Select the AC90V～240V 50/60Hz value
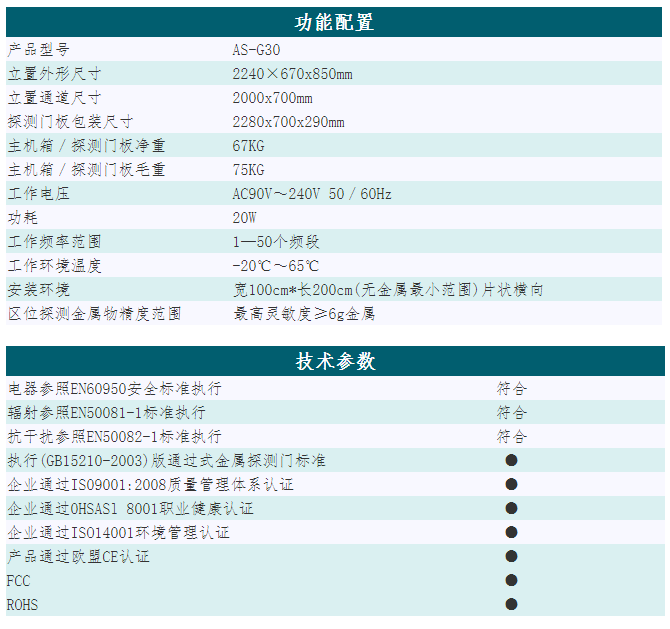Viewport: 670px width, 629px height. [312, 193]
